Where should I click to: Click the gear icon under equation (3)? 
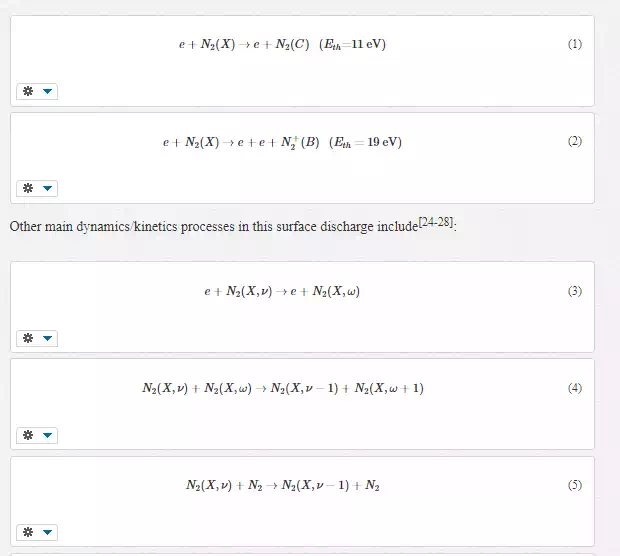(28, 339)
